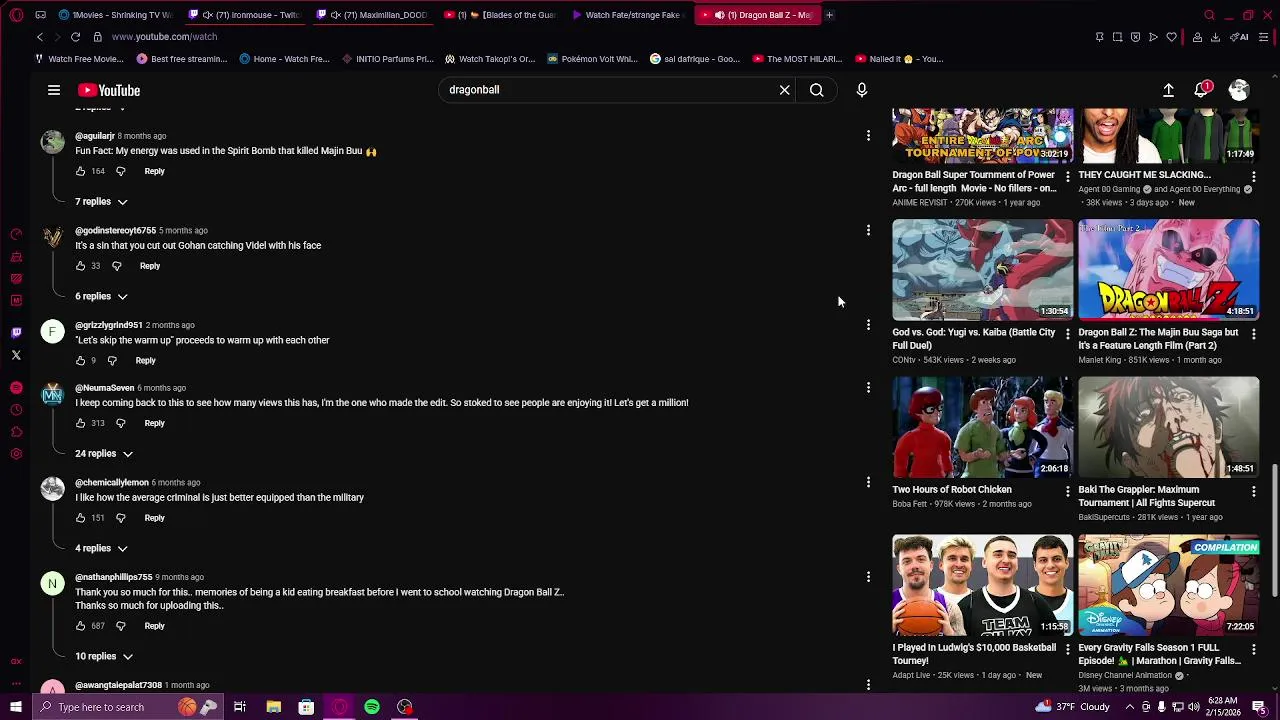
Task: Dislike the @NeumaSeven editor comment
Action: pos(121,423)
